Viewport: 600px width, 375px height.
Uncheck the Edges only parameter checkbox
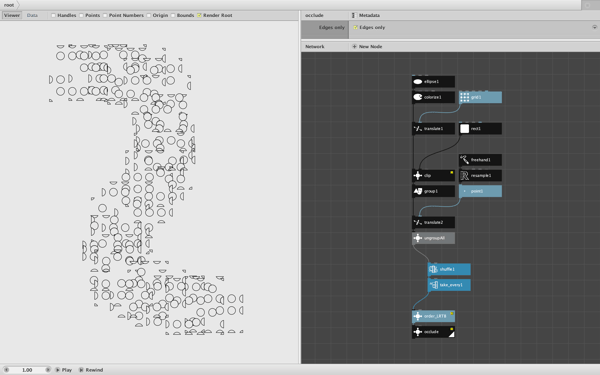click(x=355, y=28)
